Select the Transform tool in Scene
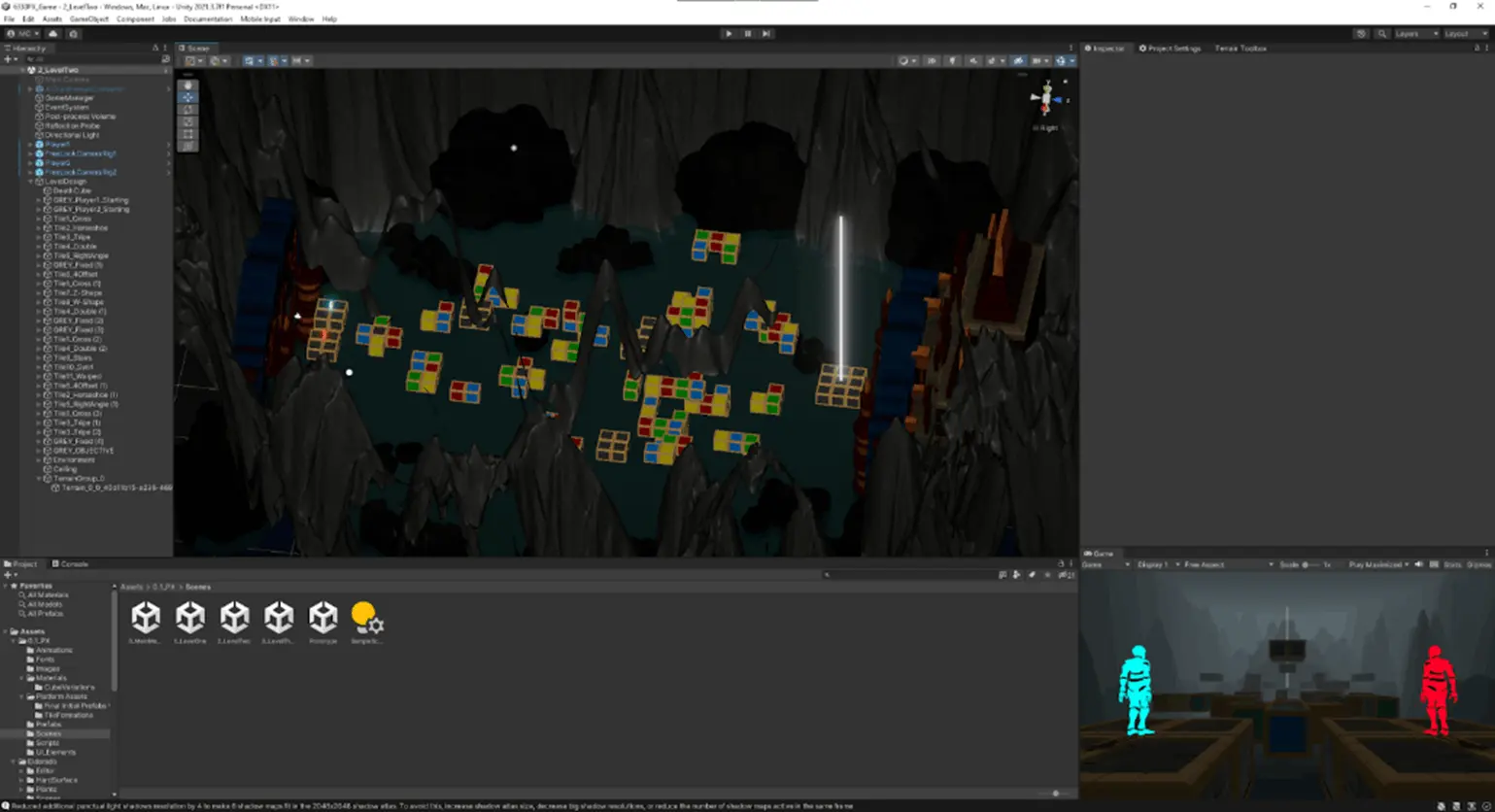This screenshot has width=1495, height=812. tap(187, 146)
